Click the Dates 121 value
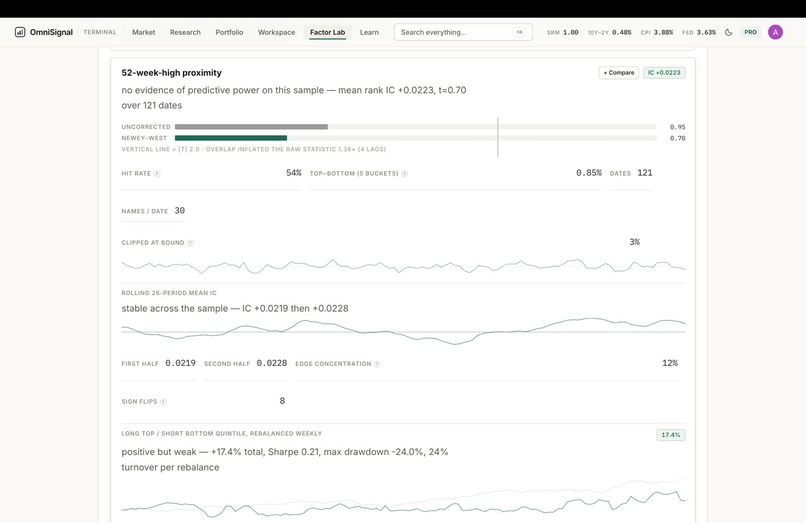Image resolution: width=806 pixels, height=523 pixels. tap(645, 173)
